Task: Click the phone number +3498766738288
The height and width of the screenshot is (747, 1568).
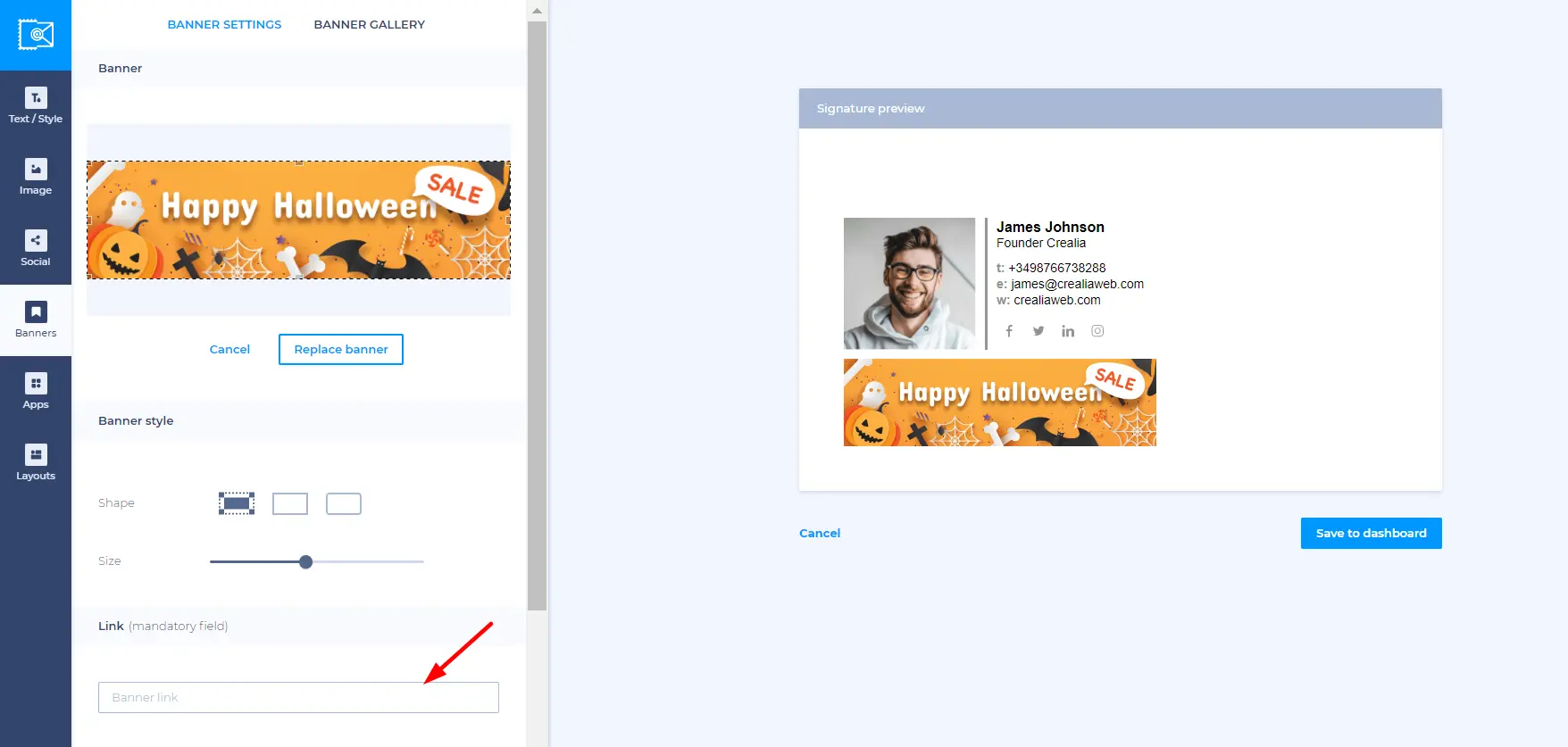Action: coord(1057,268)
